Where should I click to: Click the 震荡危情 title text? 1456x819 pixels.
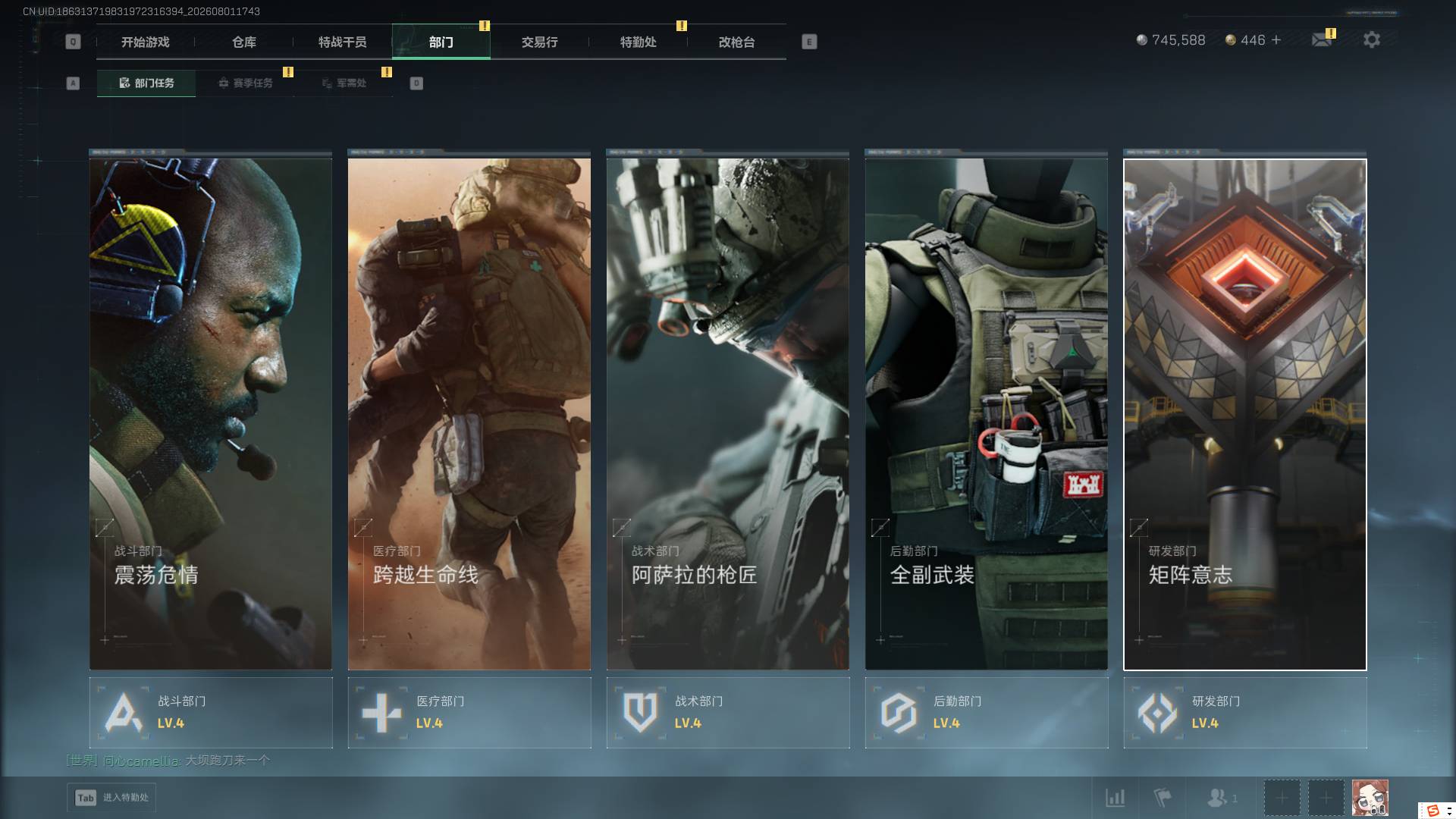[156, 575]
